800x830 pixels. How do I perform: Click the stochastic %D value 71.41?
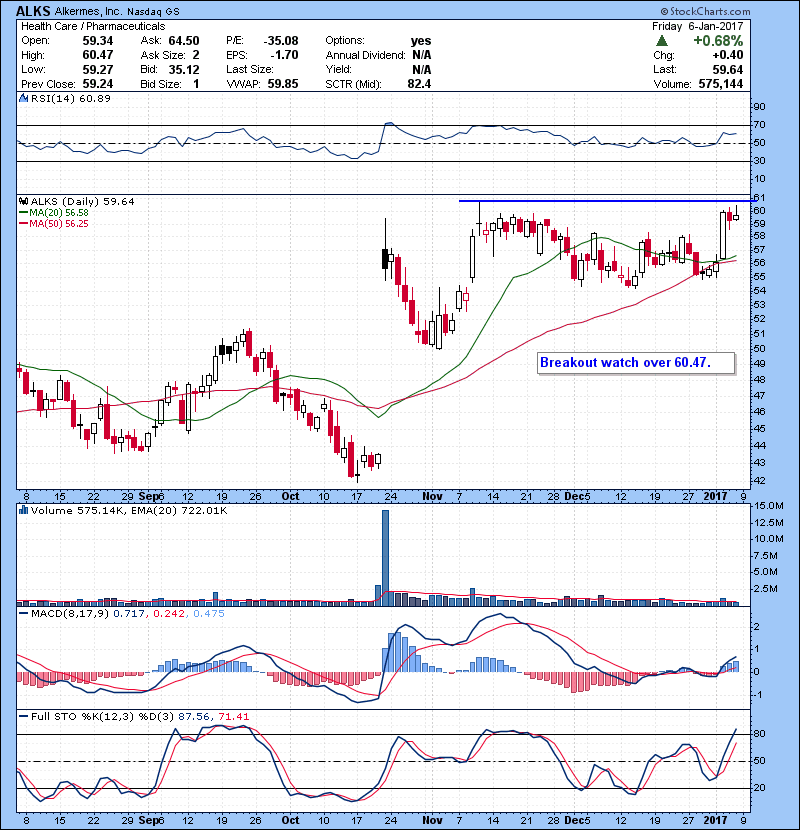[x=233, y=717]
